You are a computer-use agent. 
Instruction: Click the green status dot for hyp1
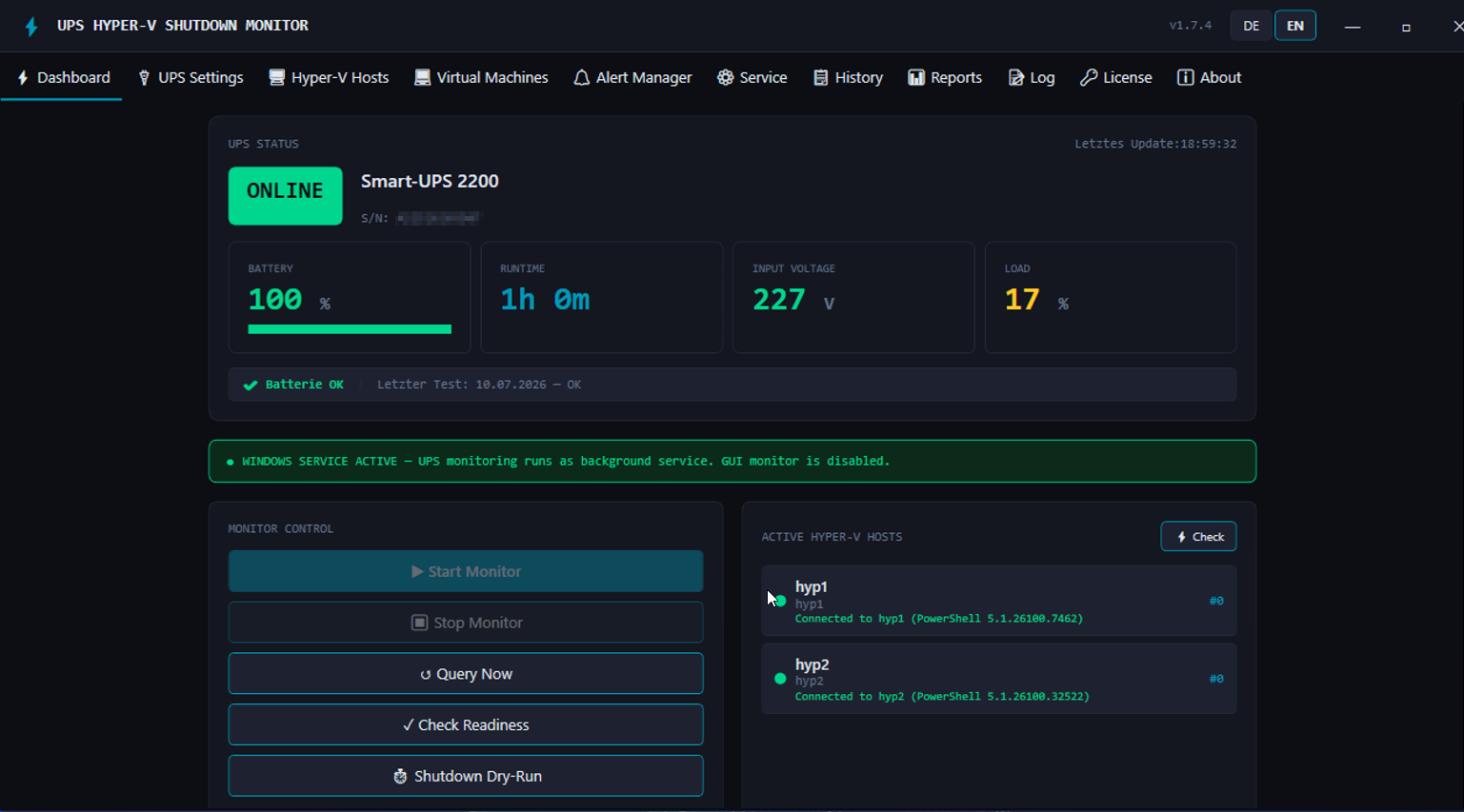780,602
